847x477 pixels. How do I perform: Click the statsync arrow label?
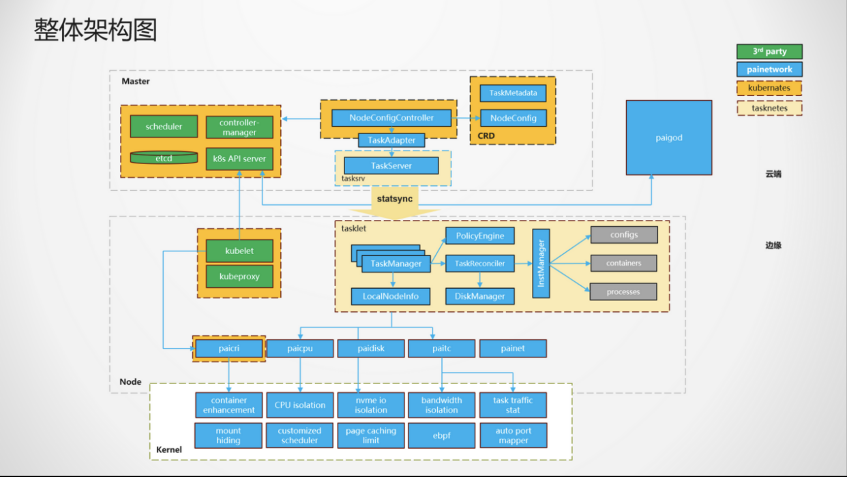pos(394,199)
